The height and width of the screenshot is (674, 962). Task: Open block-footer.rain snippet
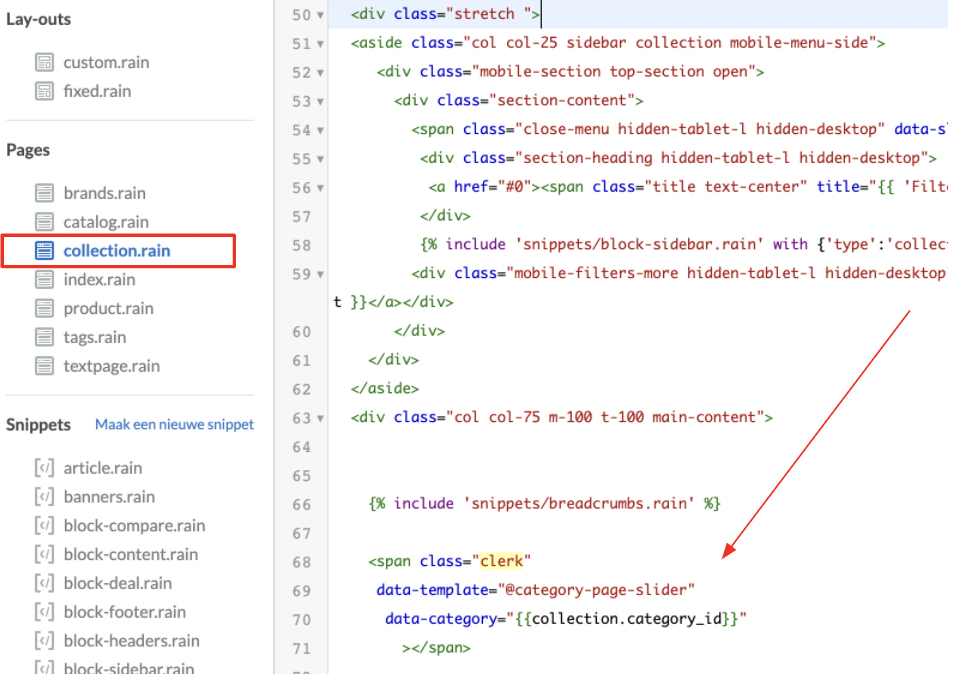(x=124, y=612)
